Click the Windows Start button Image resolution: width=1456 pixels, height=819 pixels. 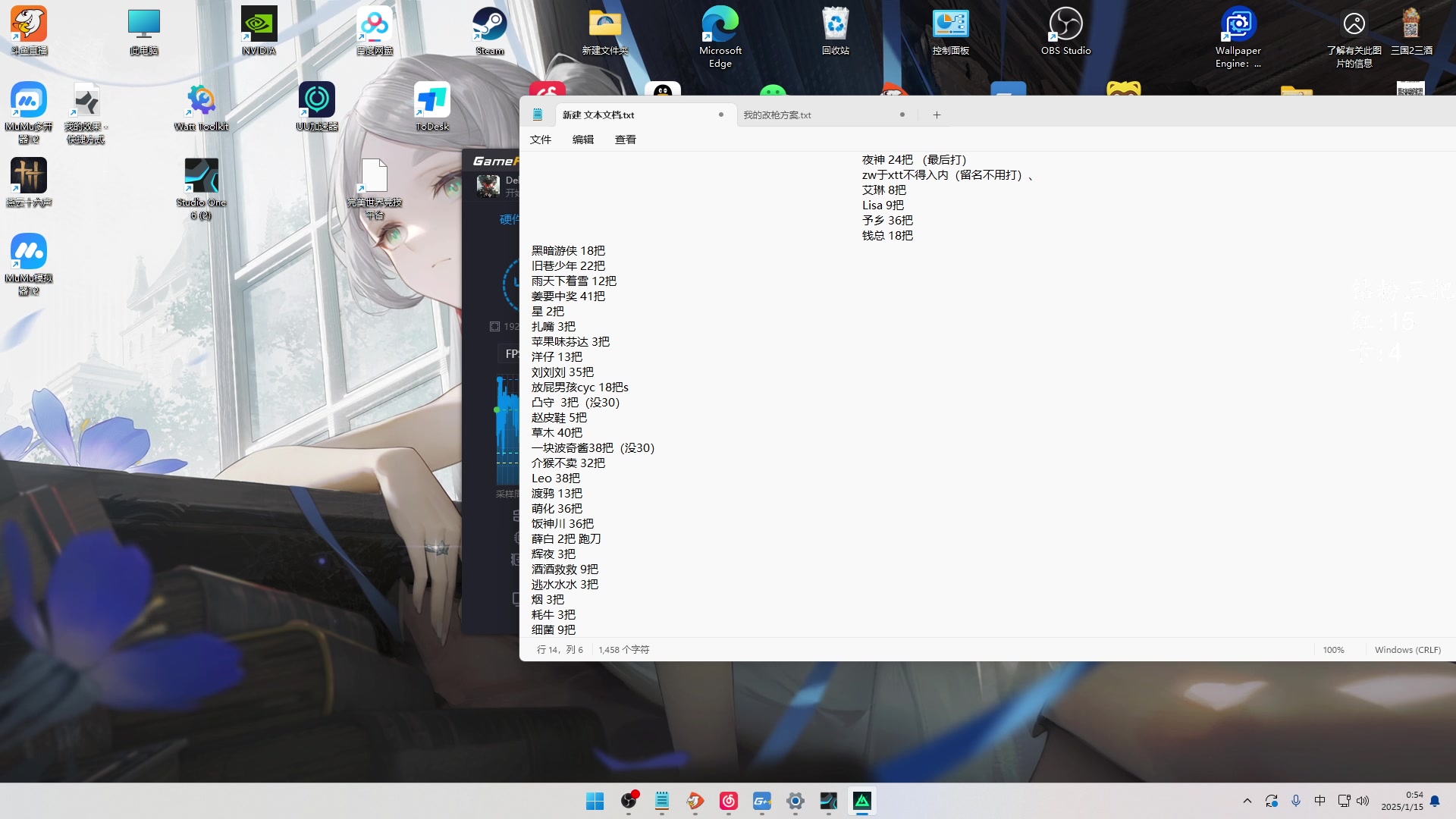click(595, 801)
